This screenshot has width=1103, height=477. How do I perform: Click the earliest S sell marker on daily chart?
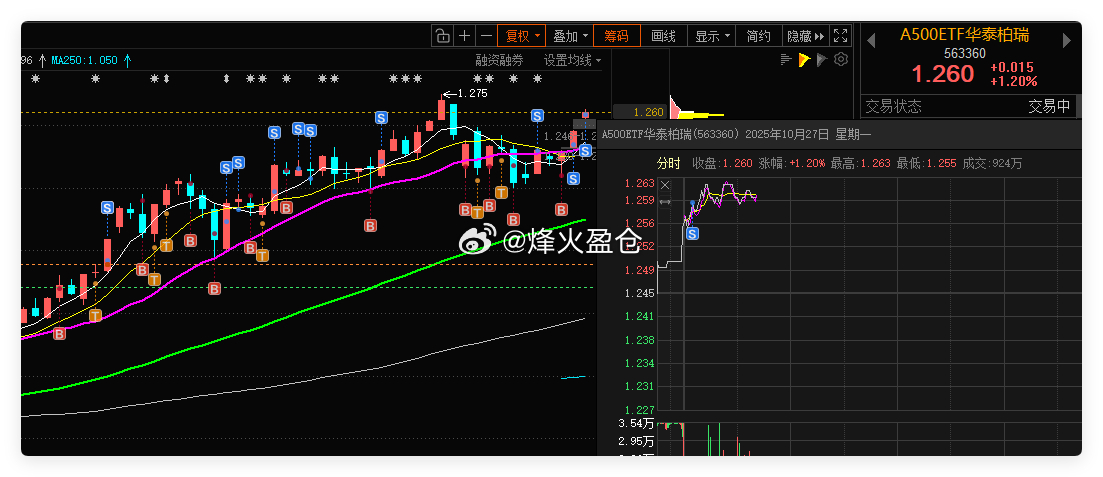[x=107, y=208]
